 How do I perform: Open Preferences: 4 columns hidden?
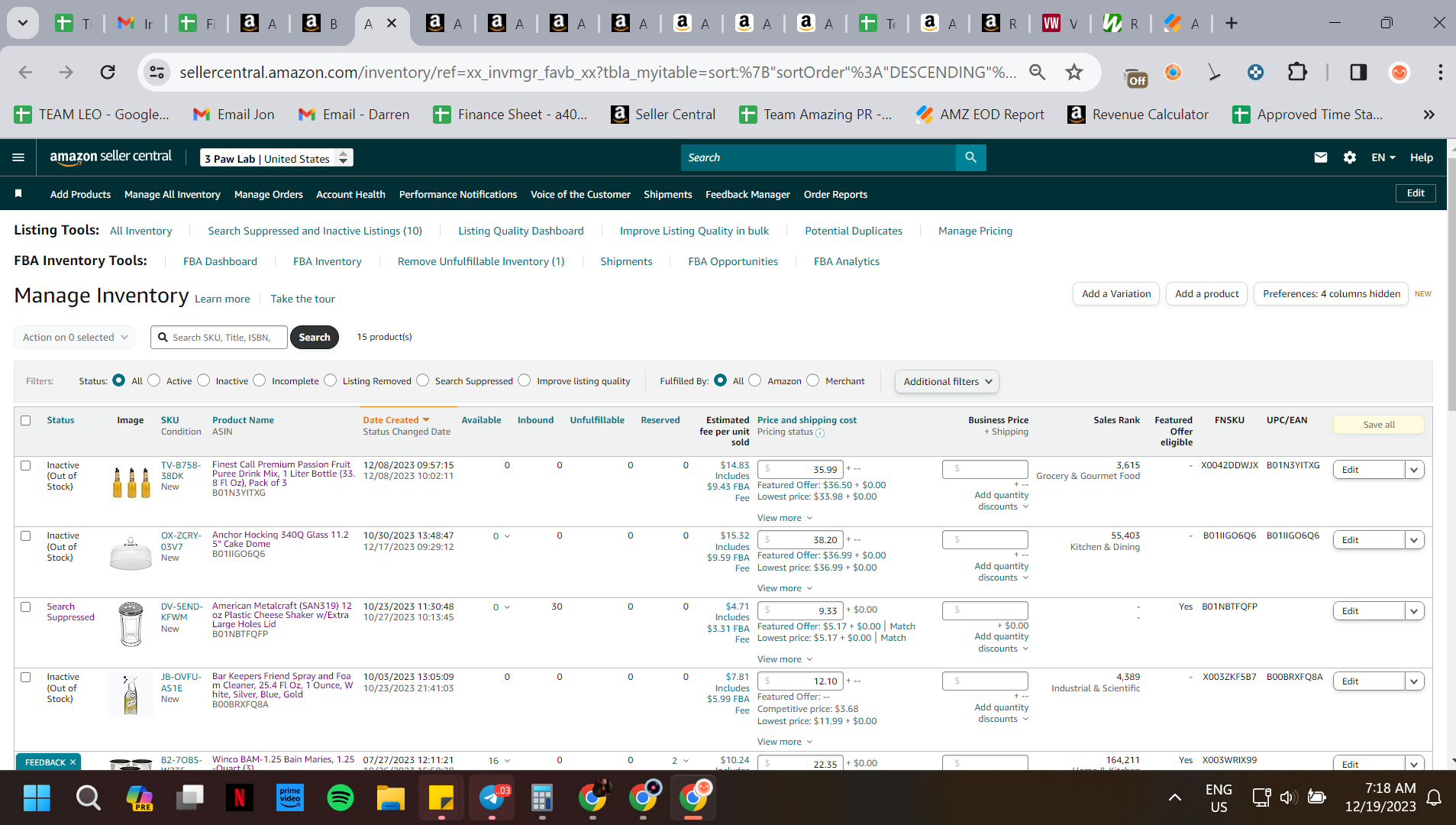click(x=1332, y=293)
